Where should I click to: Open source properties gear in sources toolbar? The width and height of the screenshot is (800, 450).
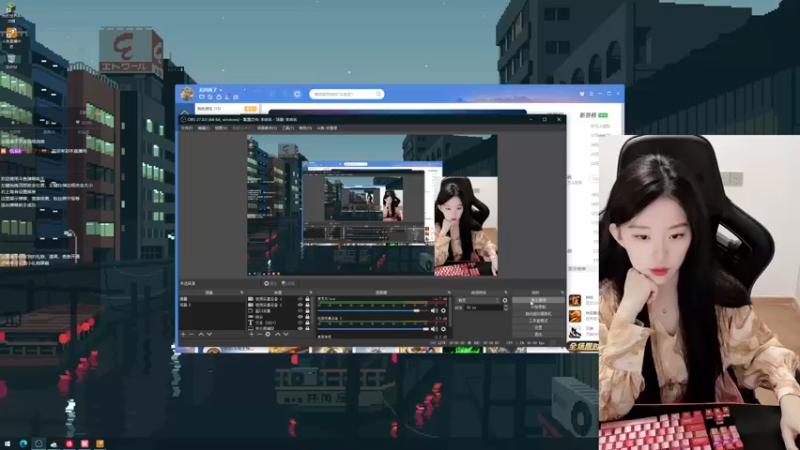[x=268, y=335]
